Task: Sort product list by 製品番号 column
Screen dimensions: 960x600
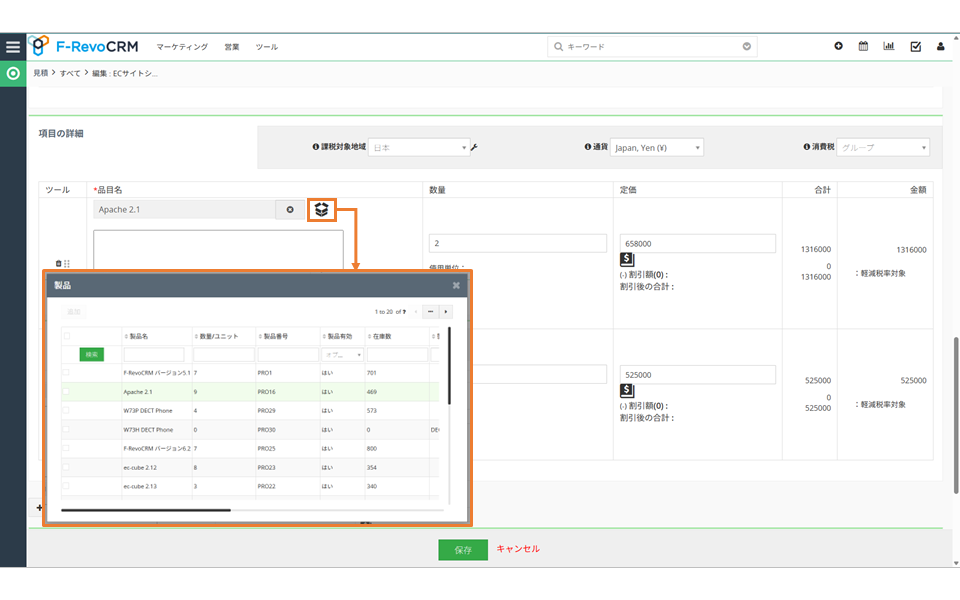Action: pyautogui.click(x=273, y=336)
